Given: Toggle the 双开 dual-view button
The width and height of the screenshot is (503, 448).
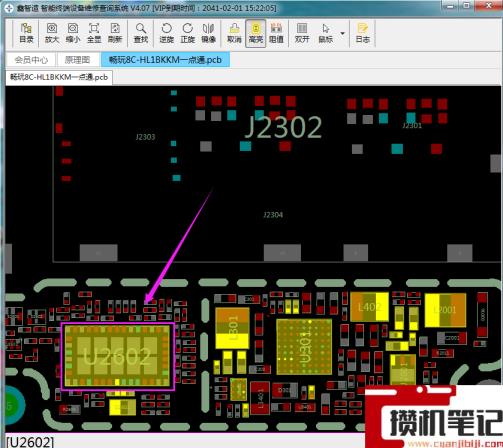Looking at the screenshot, I should (x=302, y=33).
